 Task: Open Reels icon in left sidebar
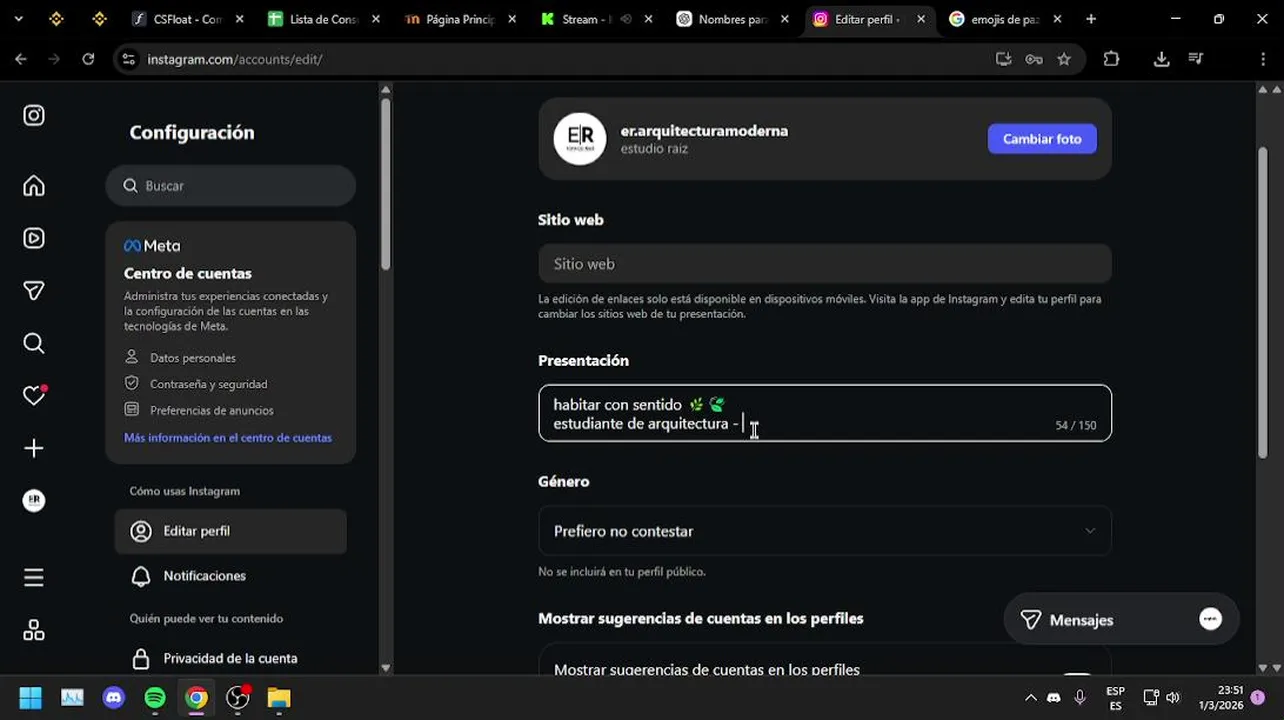[x=34, y=238]
